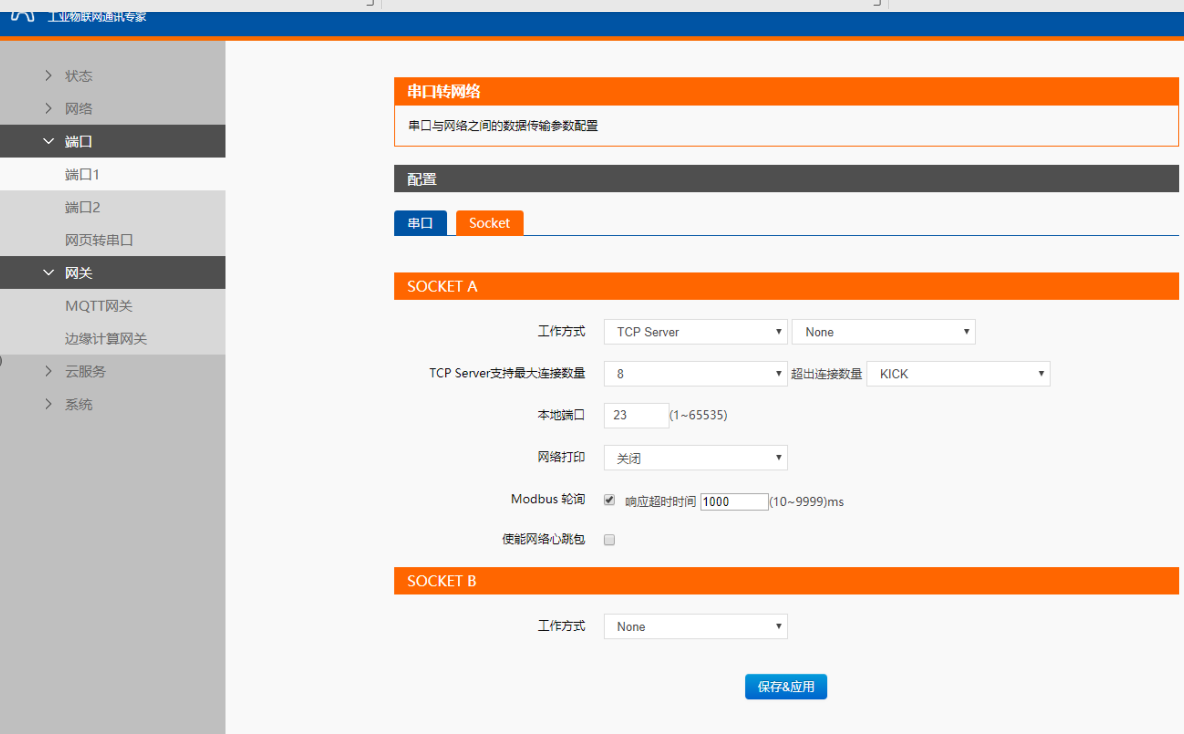Open 网页转串口 page

click(x=99, y=241)
